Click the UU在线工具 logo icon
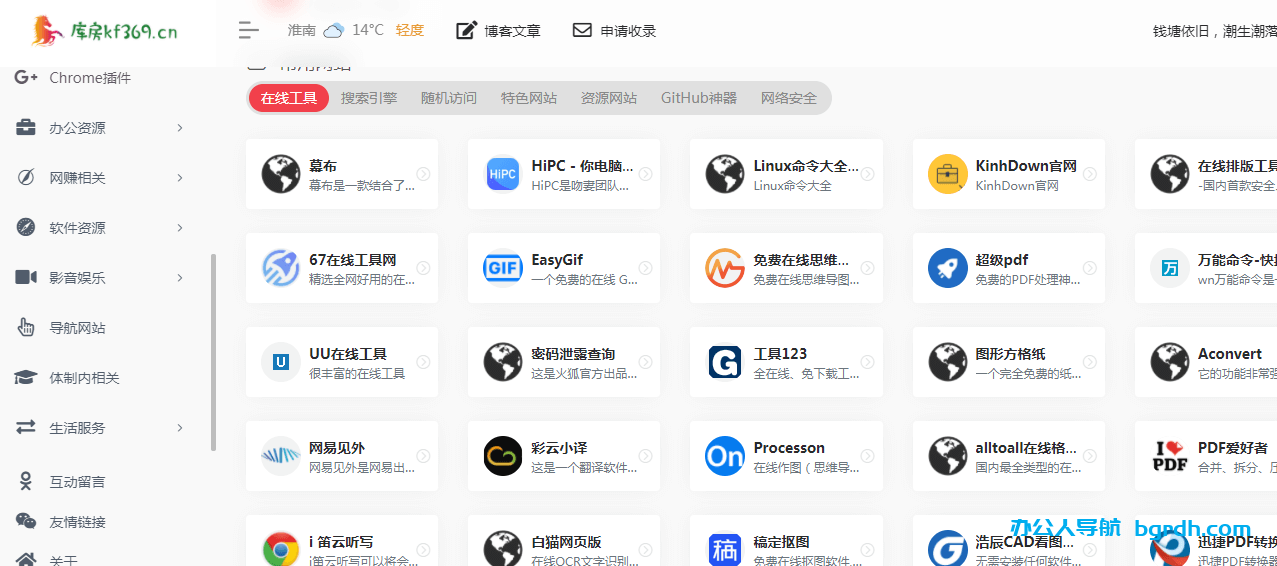Image resolution: width=1277 pixels, height=566 pixels. point(281,362)
